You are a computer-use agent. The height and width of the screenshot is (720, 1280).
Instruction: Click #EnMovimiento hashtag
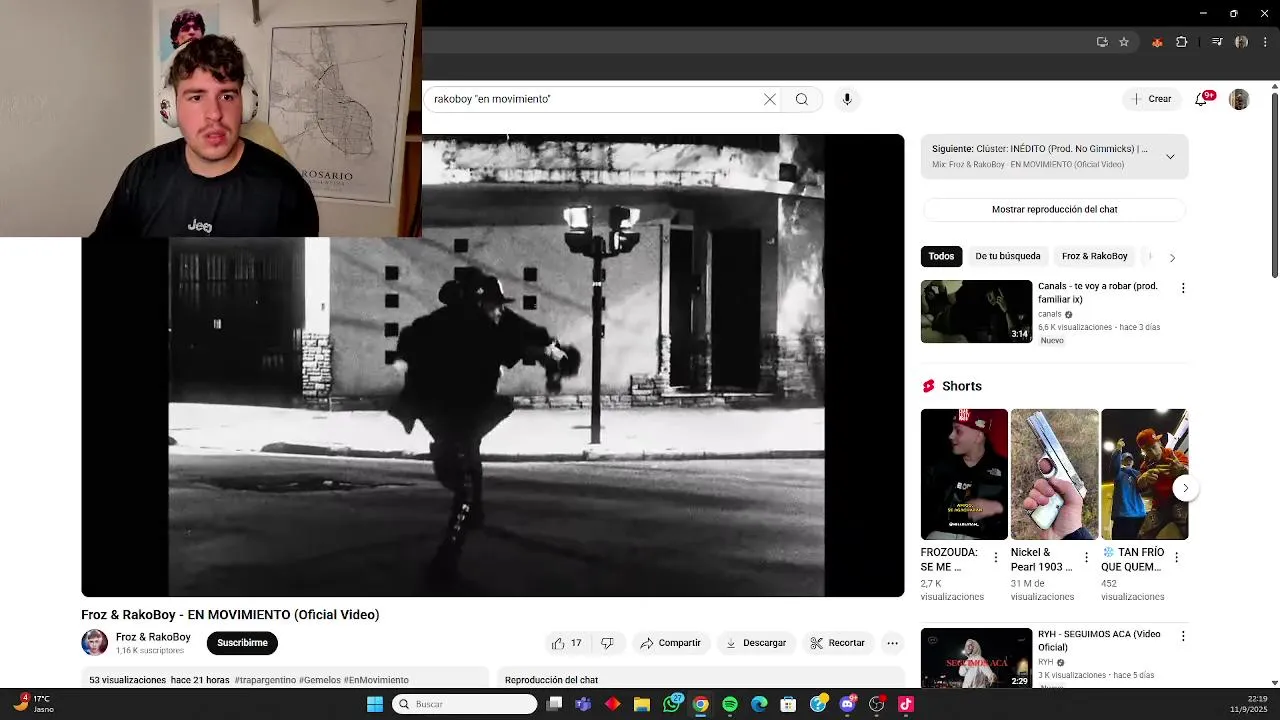(376, 680)
